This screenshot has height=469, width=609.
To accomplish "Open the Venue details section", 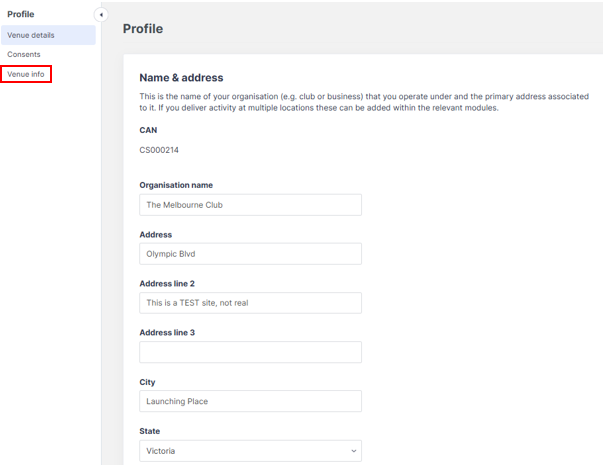I will tap(31, 35).
